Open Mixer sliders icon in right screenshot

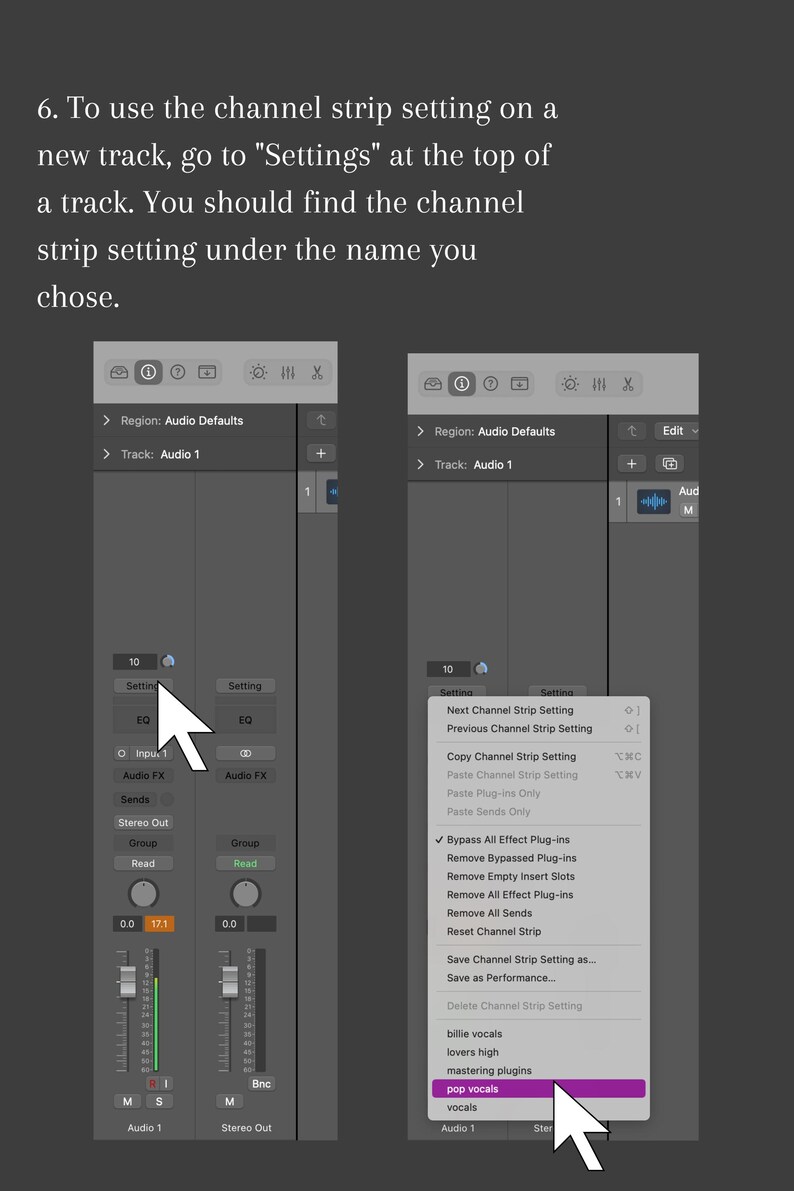coord(599,384)
